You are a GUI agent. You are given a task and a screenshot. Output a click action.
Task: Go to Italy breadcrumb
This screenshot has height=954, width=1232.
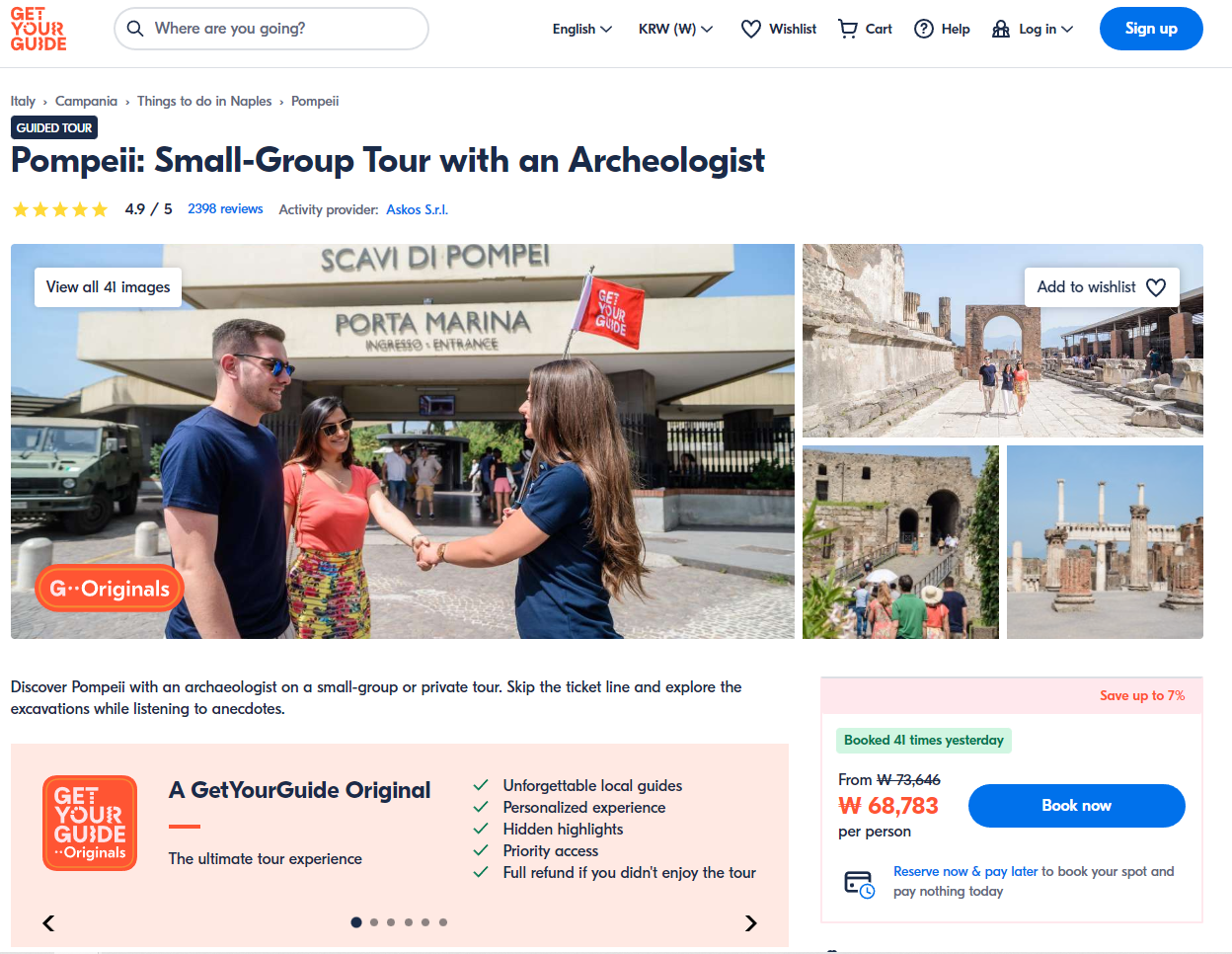pyautogui.click(x=23, y=101)
